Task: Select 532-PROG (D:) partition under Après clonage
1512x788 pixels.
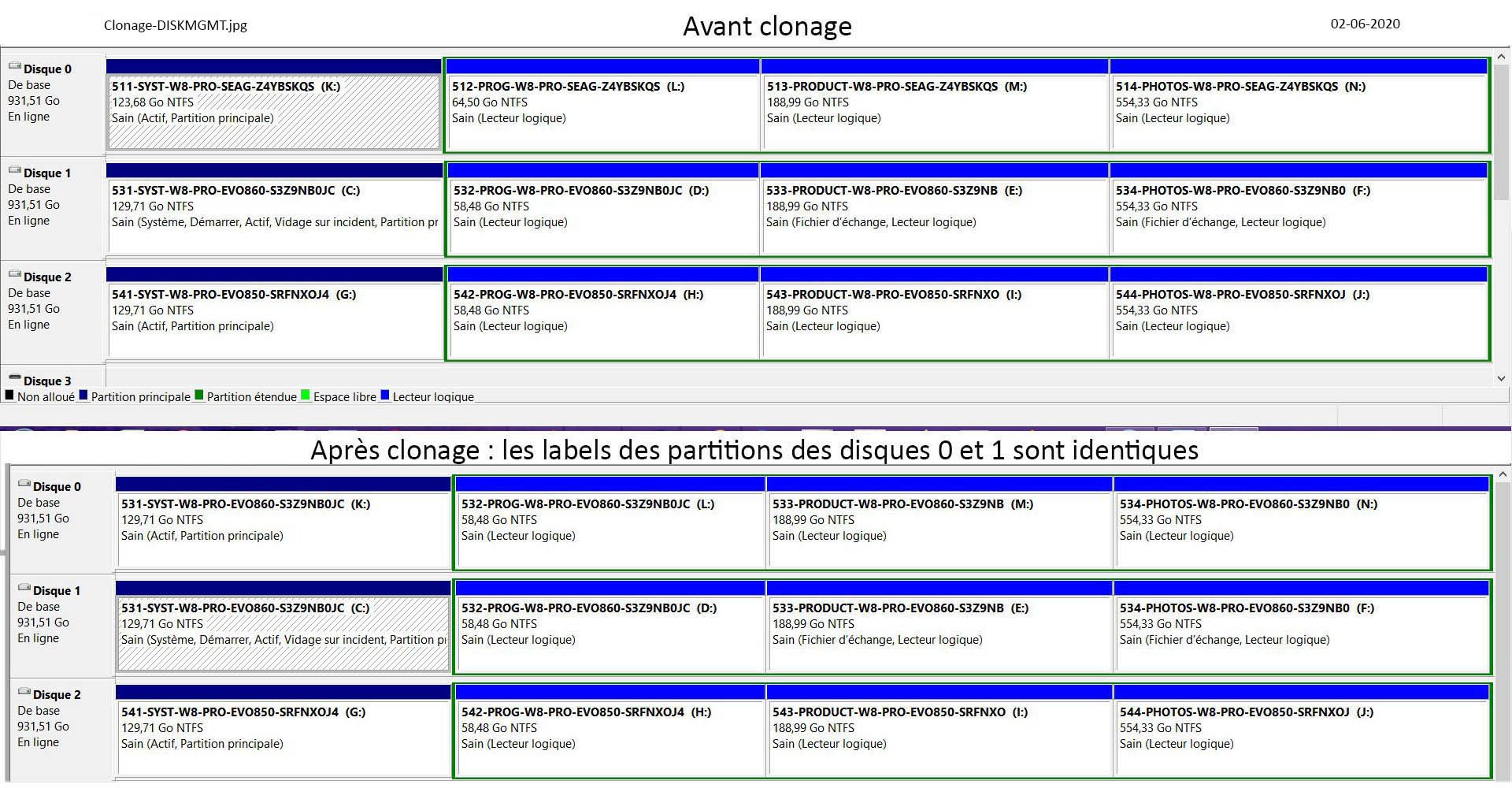Action: click(x=610, y=626)
